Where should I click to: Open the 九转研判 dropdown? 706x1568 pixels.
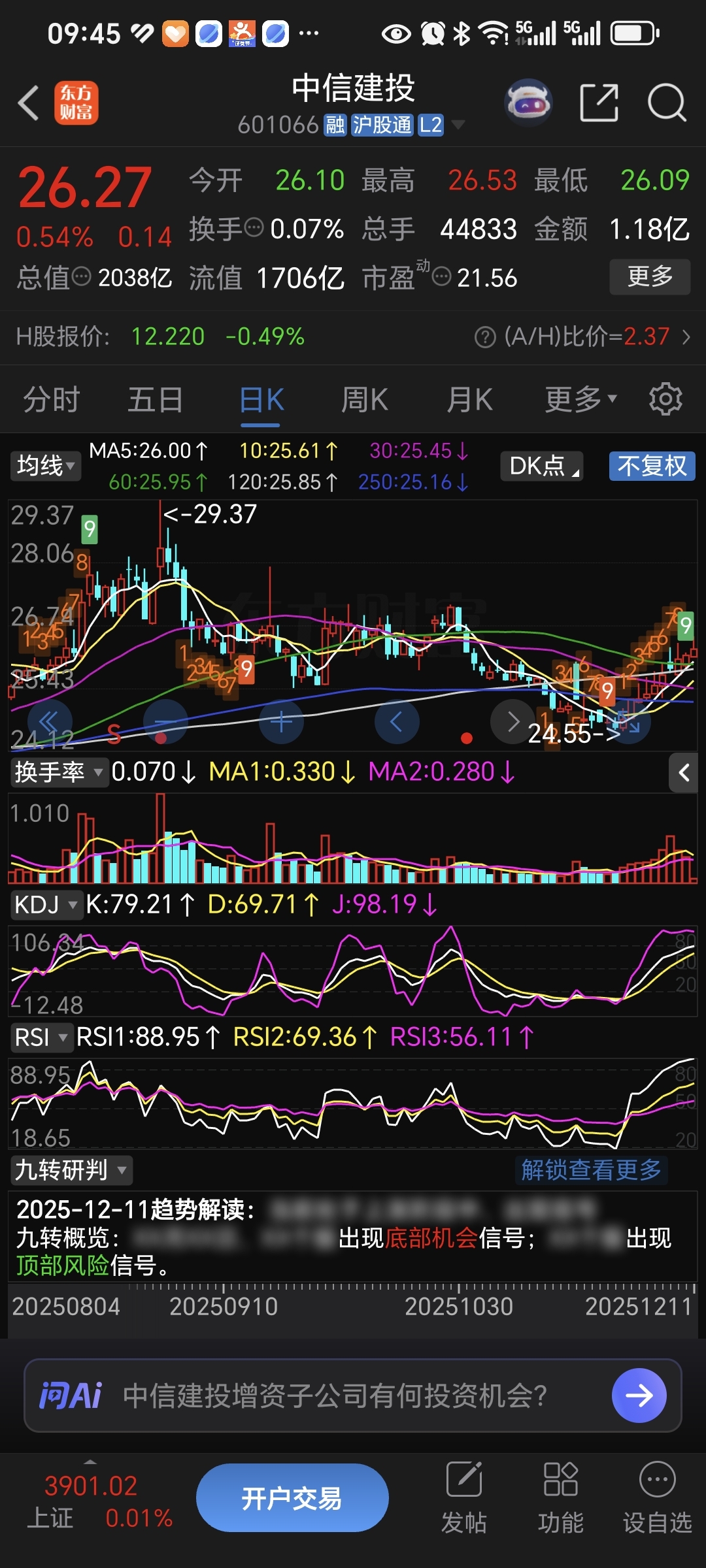click(x=71, y=1170)
